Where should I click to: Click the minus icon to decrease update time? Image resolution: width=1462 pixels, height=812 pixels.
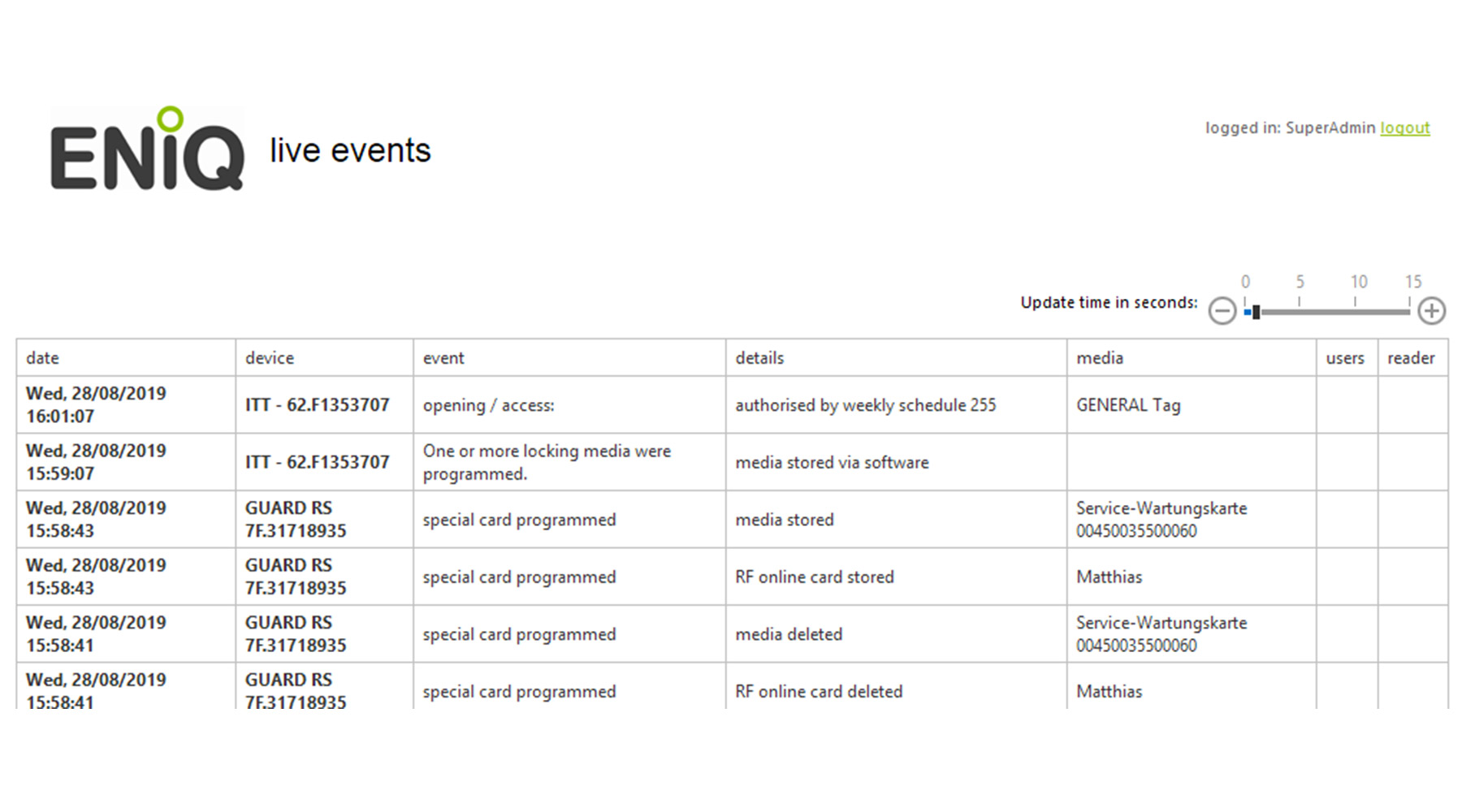[x=1222, y=311]
